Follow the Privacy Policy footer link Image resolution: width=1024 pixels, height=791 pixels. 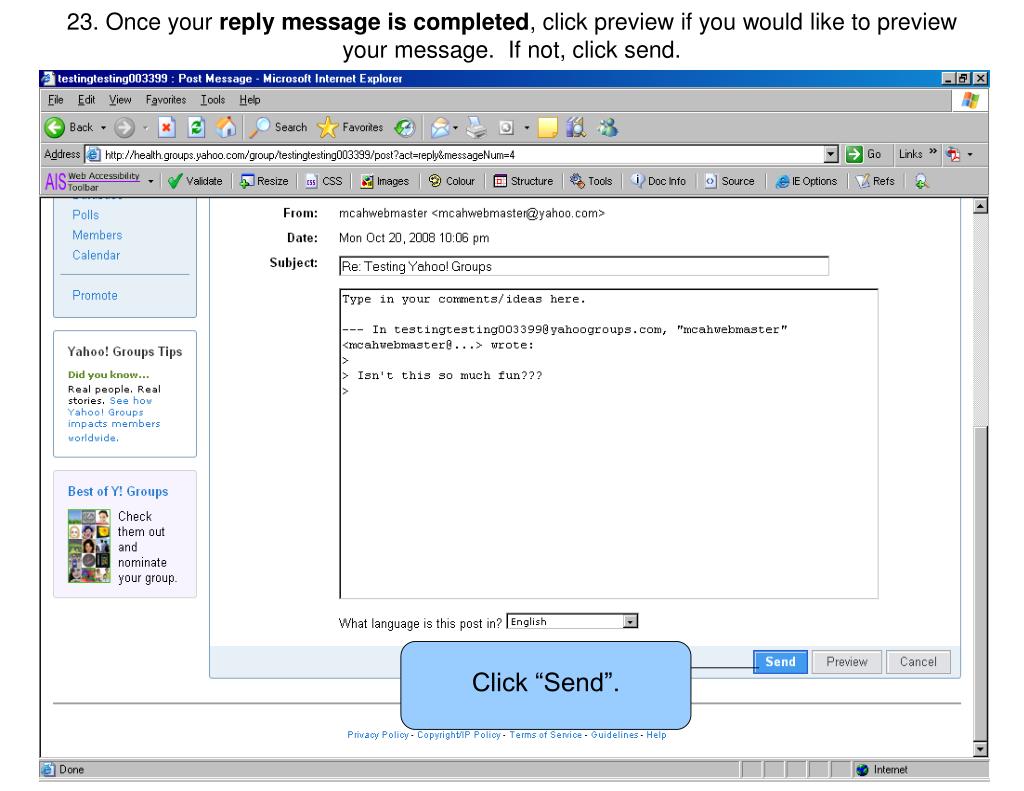point(378,735)
